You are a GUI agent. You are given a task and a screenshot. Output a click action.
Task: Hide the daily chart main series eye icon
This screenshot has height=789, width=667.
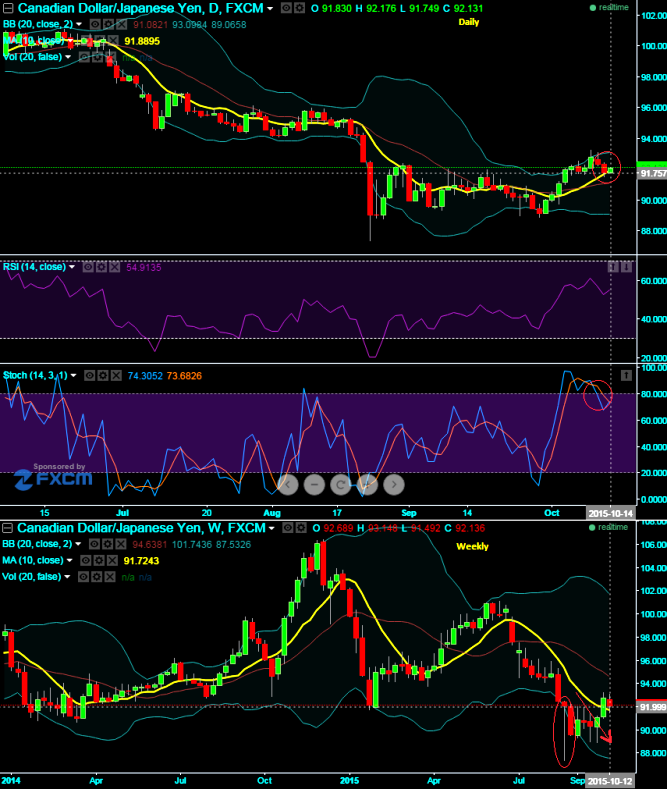(286, 8)
